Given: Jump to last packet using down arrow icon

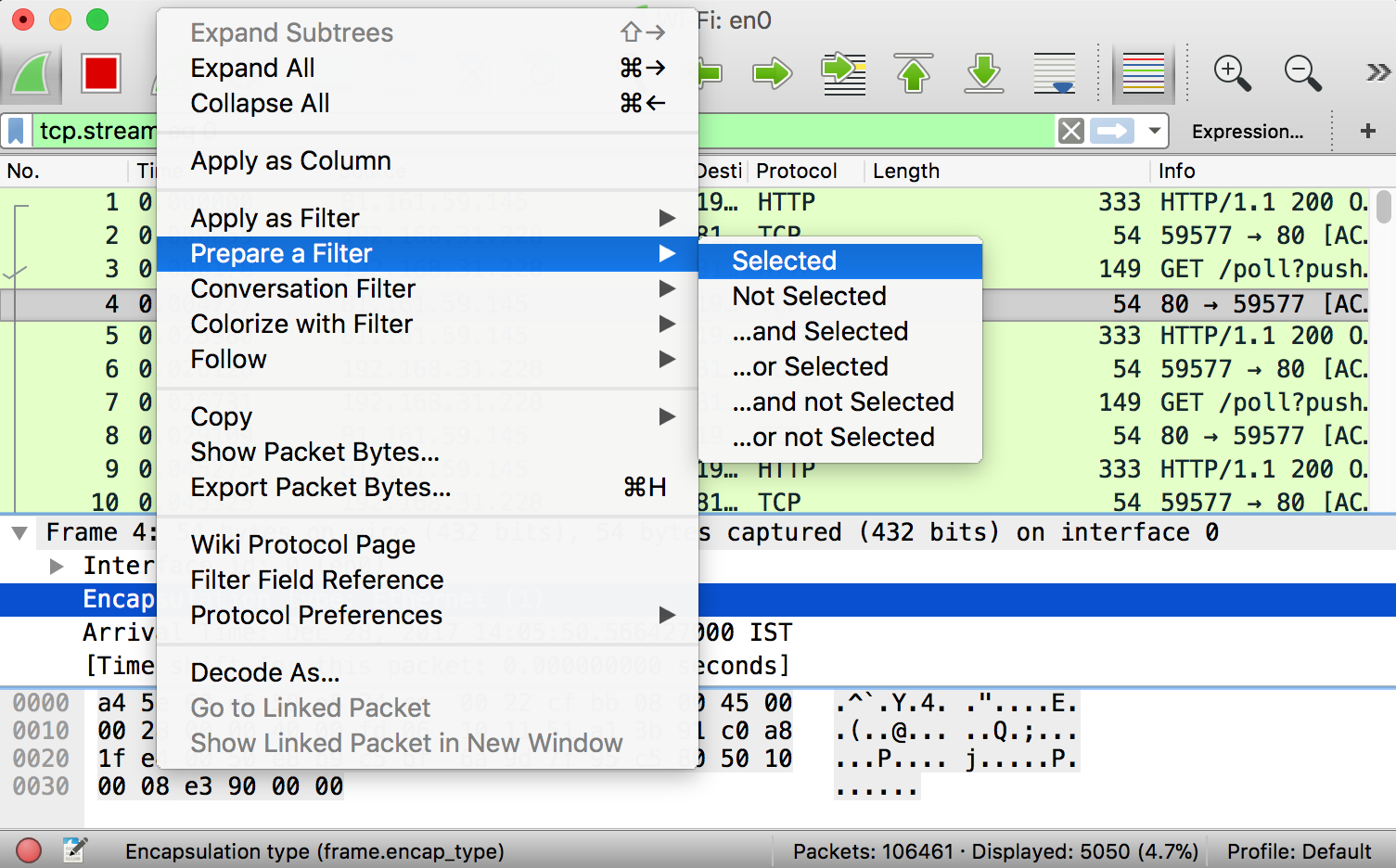Looking at the screenshot, I should pyautogui.click(x=983, y=73).
